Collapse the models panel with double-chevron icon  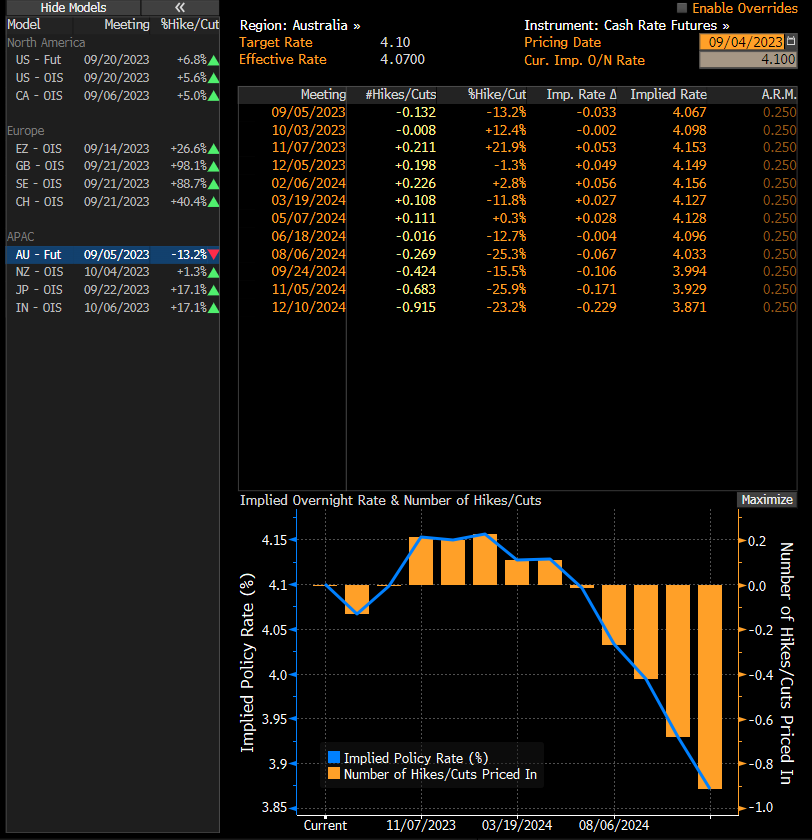tap(180, 7)
